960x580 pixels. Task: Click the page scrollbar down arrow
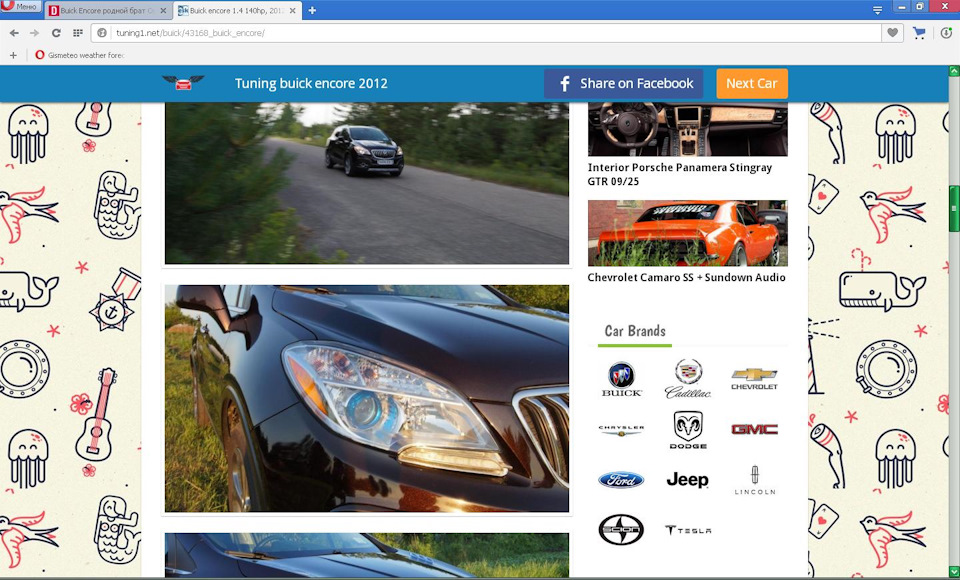point(954,571)
